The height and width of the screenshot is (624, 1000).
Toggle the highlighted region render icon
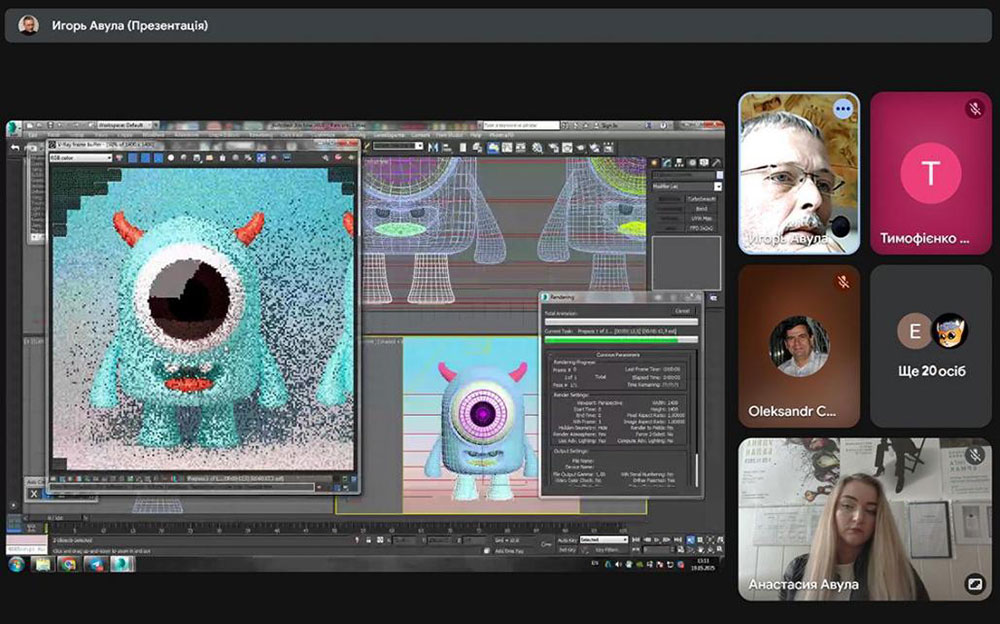261,158
